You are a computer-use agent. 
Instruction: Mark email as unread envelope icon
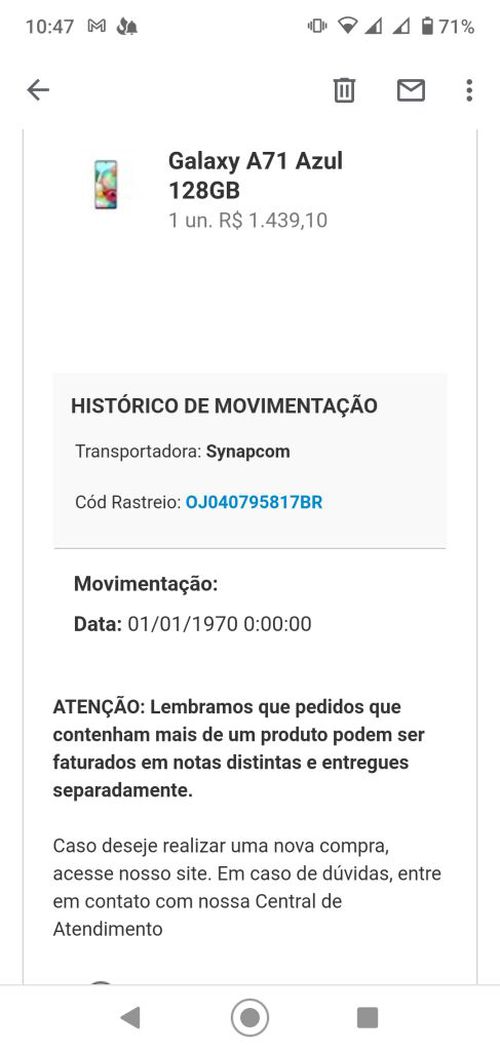(x=411, y=90)
